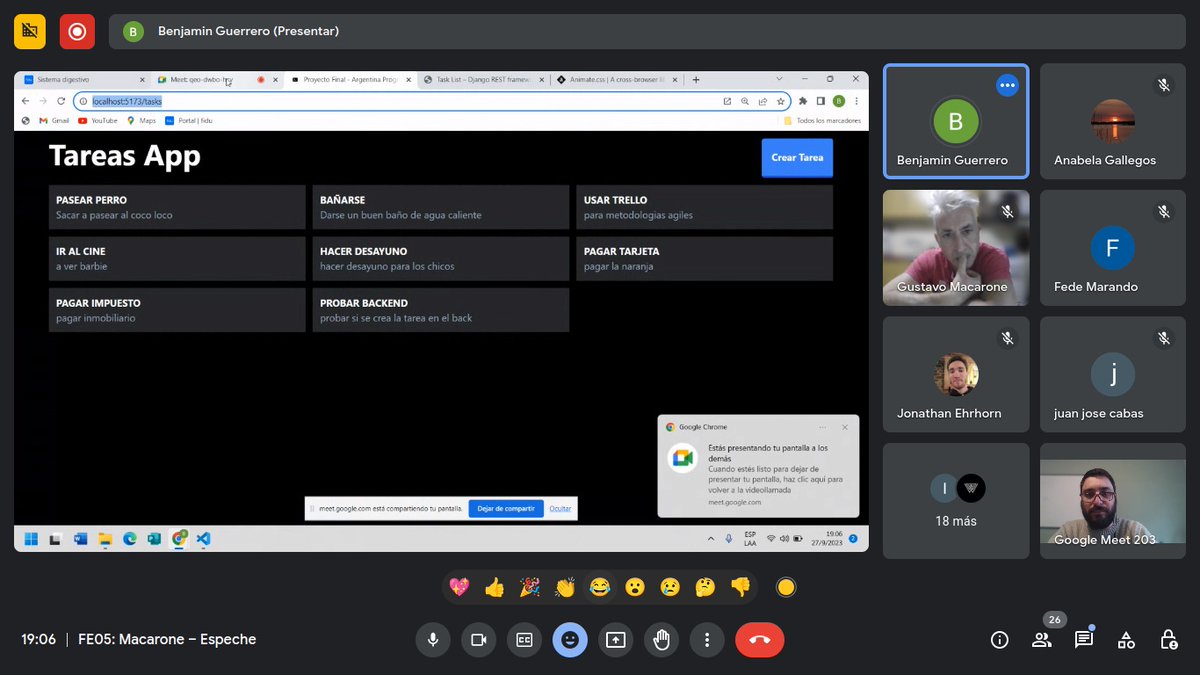Click the red recording indicator icon

[77, 31]
